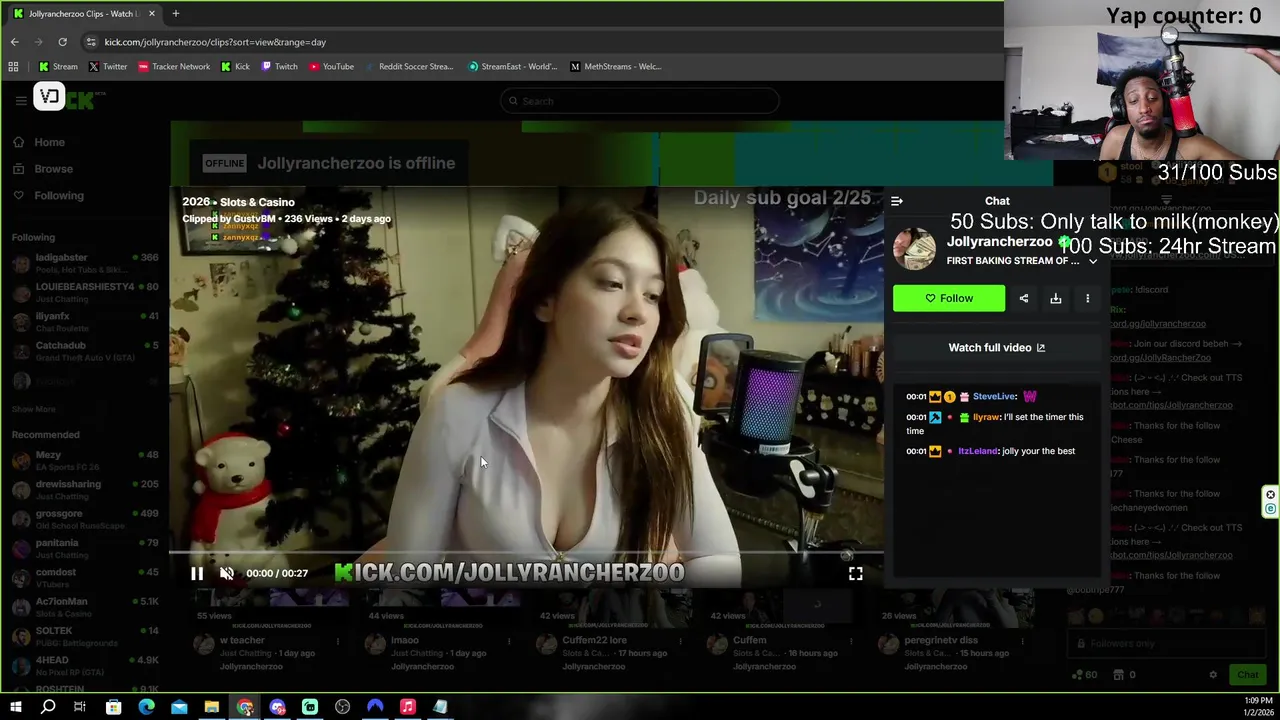Seek along the clip progress bar
The width and height of the screenshot is (1280, 720).
click(526, 552)
